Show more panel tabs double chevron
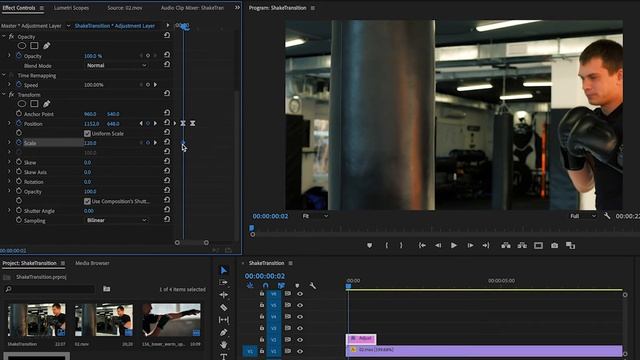This screenshot has height=360, width=640. click(x=237, y=7)
